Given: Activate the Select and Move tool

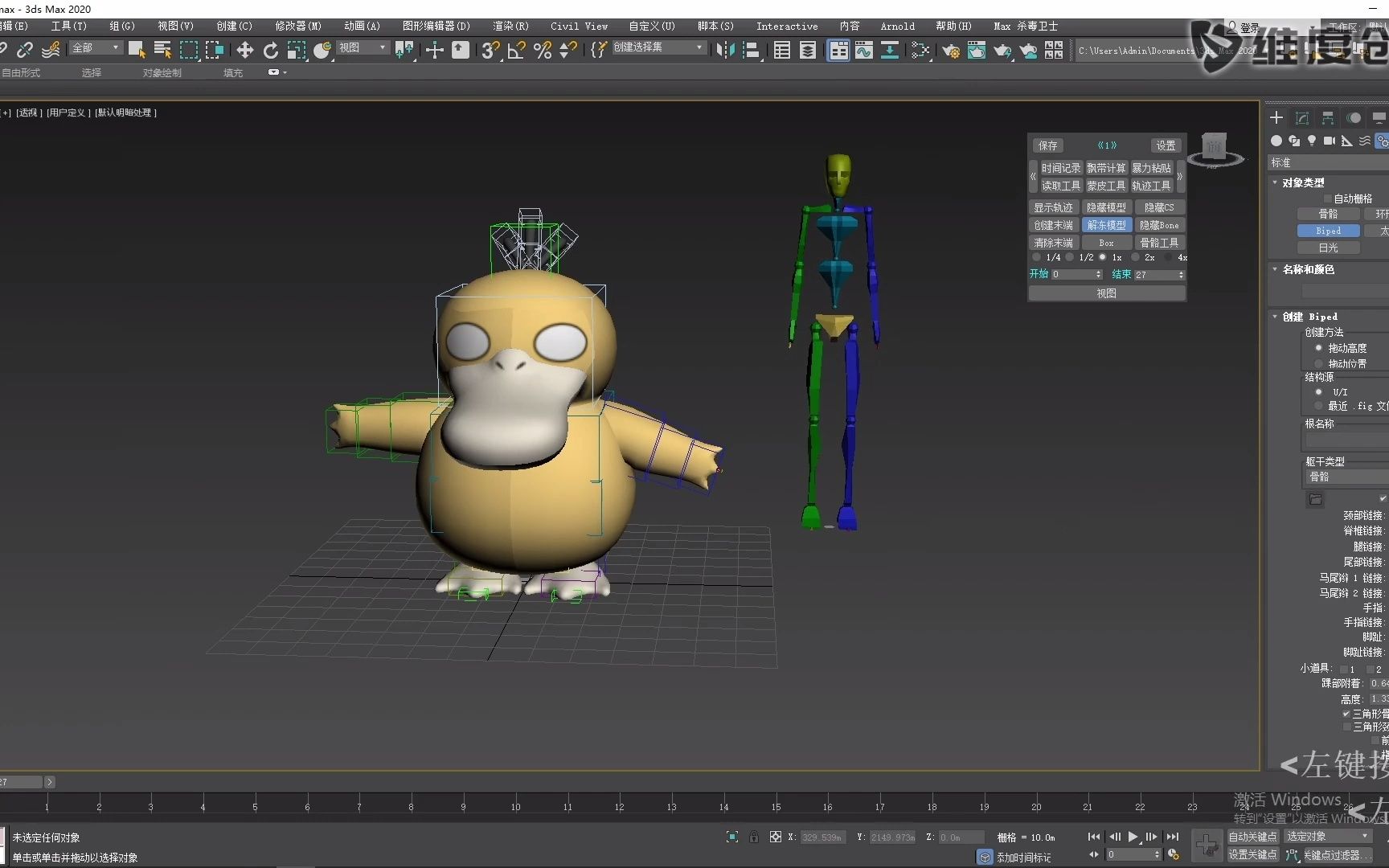Looking at the screenshot, I should (x=245, y=50).
